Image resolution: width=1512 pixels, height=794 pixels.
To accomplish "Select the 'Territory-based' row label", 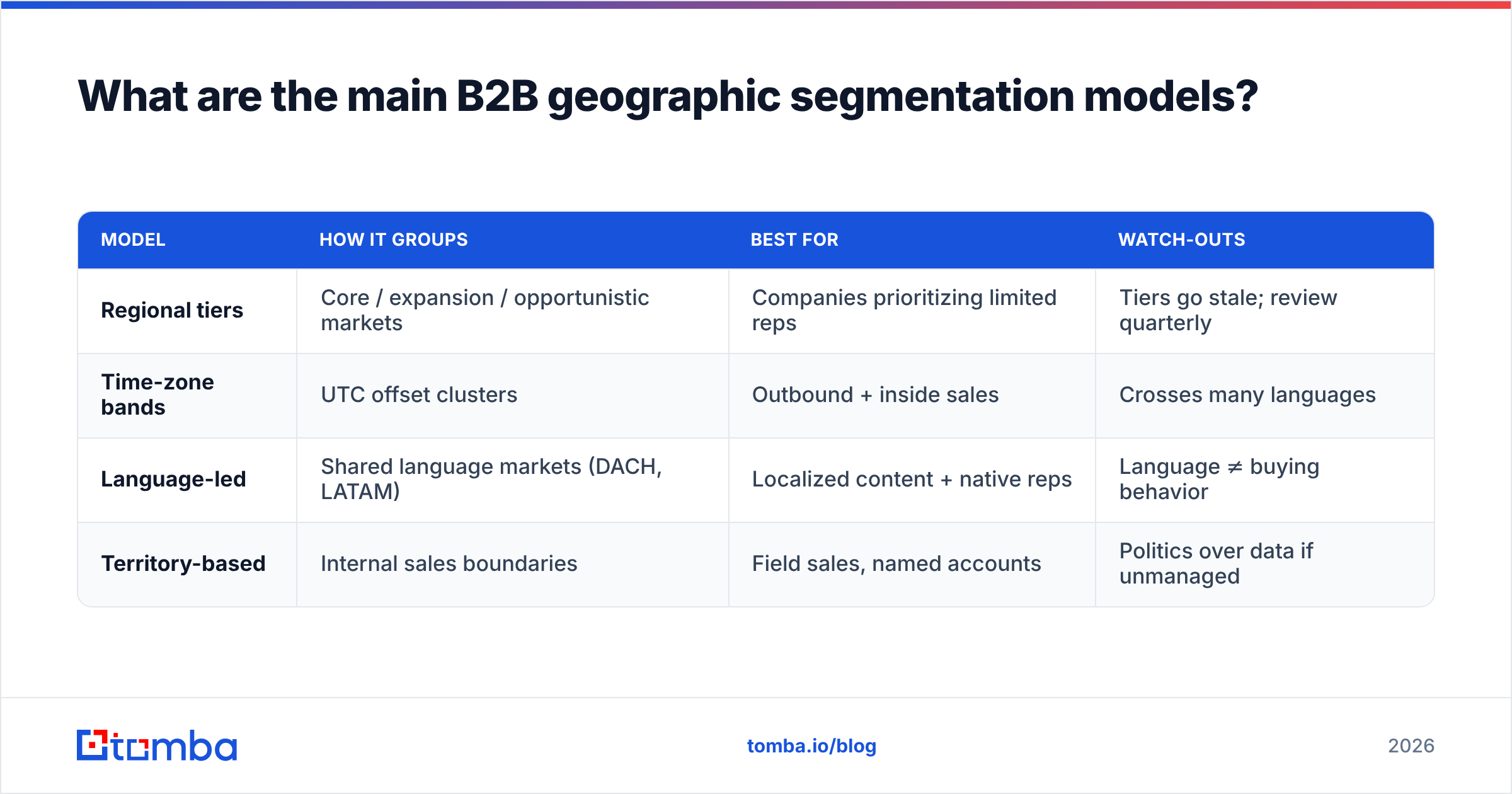I will click(x=183, y=563).
